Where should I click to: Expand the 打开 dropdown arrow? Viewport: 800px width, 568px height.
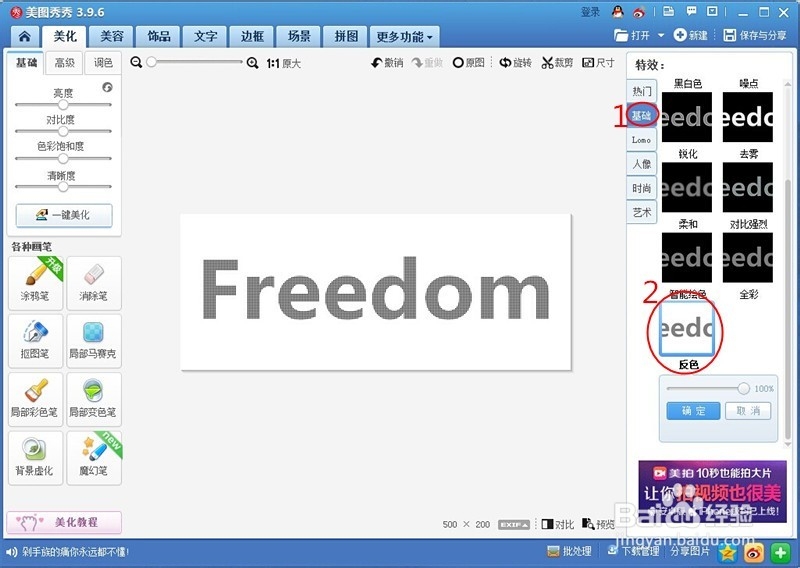pyautogui.click(x=661, y=35)
